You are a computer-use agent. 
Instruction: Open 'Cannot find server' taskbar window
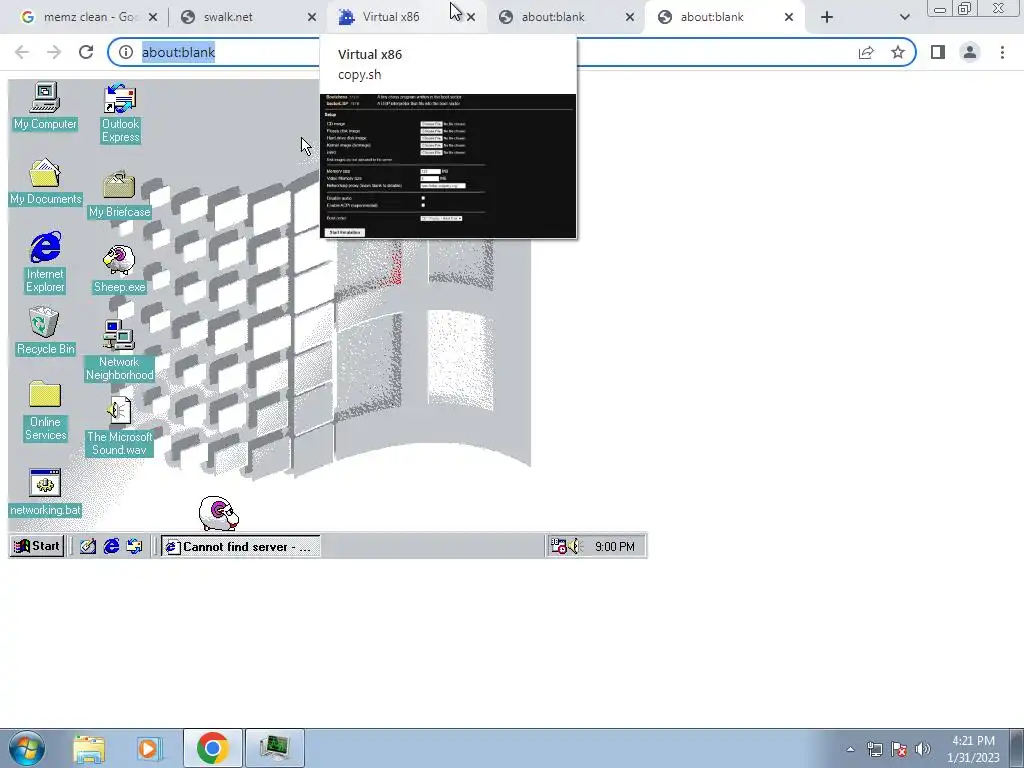tap(241, 547)
